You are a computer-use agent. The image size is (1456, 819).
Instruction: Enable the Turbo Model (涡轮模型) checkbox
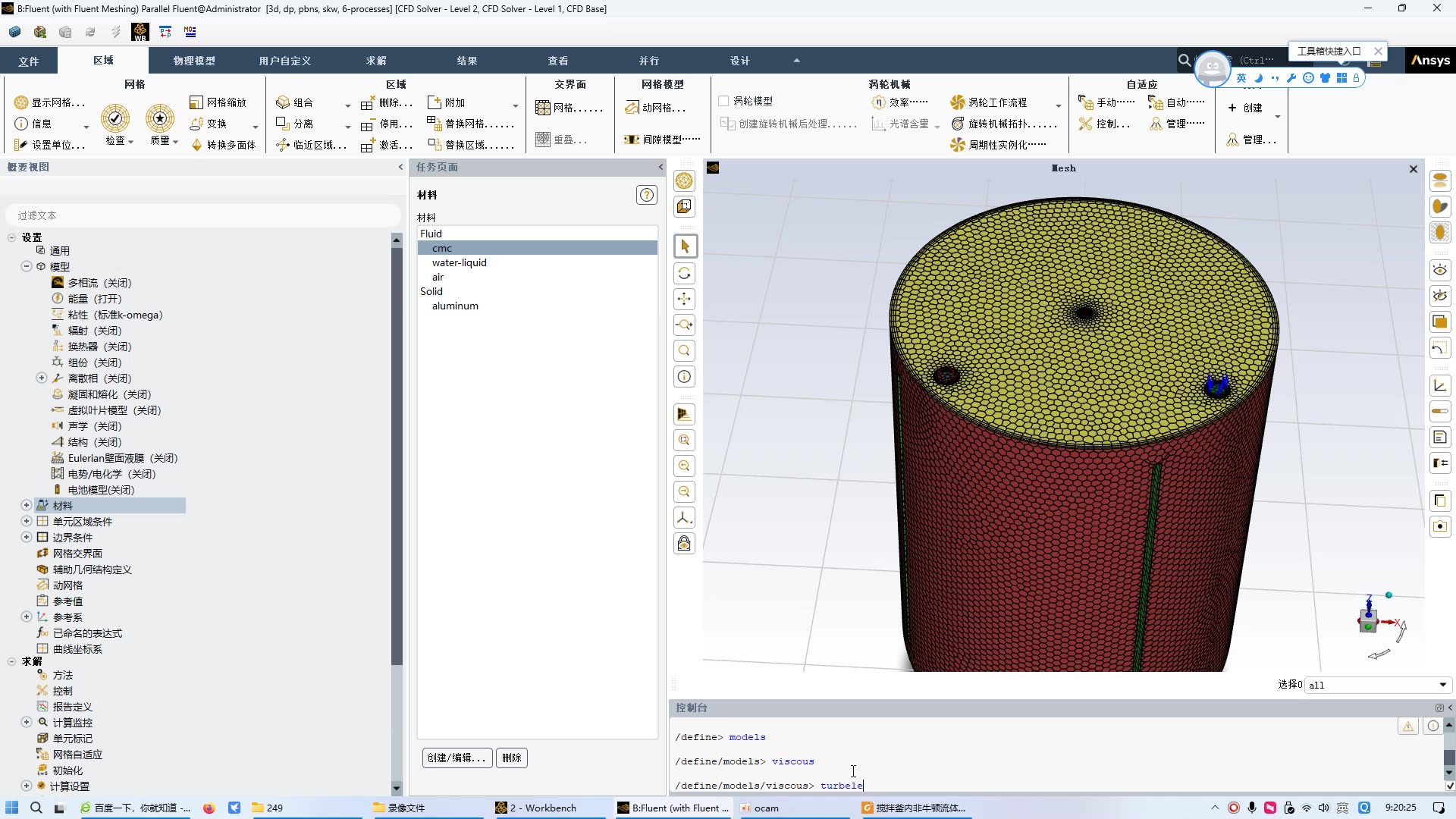point(723,101)
